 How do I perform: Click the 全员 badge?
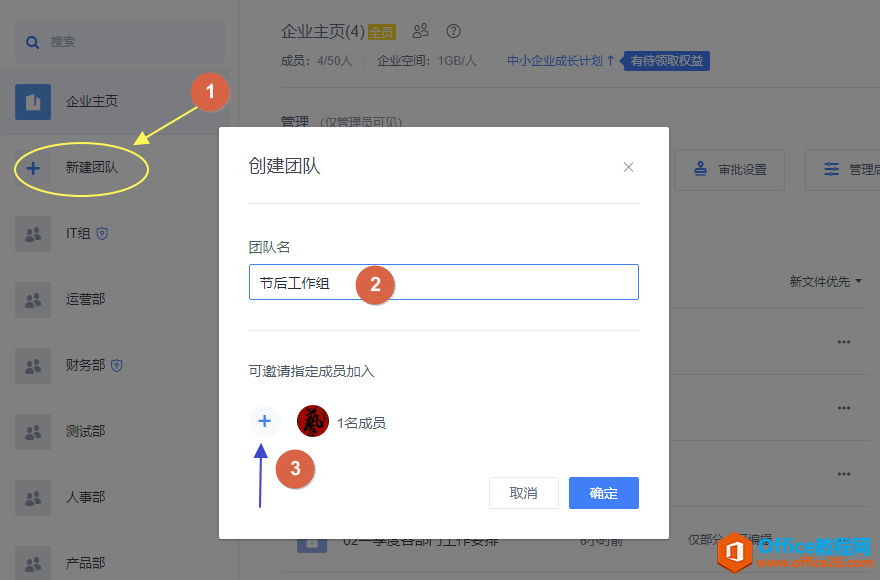(x=382, y=33)
